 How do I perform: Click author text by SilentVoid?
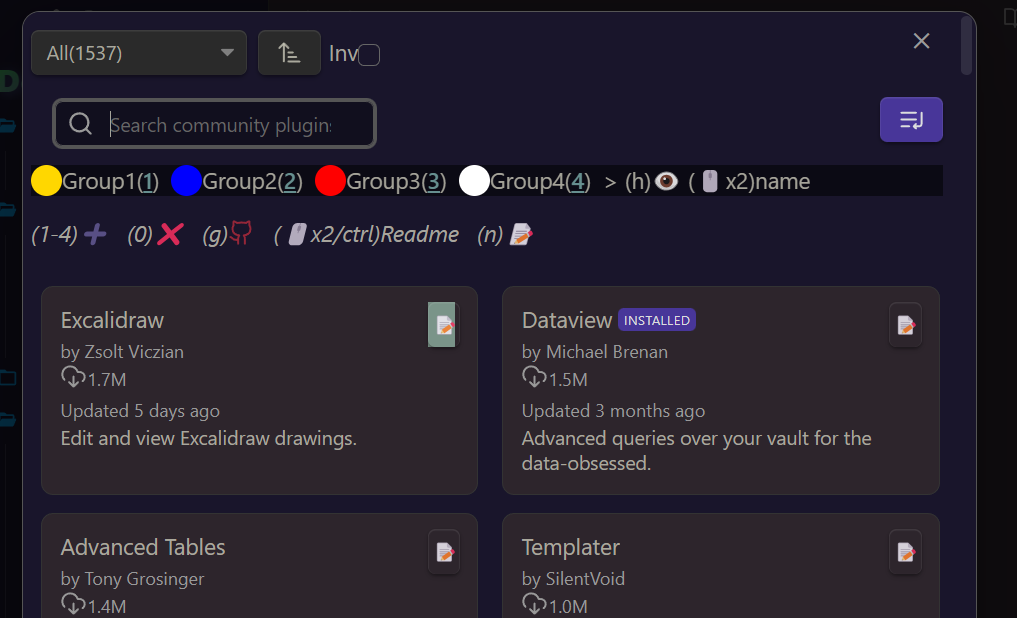(573, 578)
